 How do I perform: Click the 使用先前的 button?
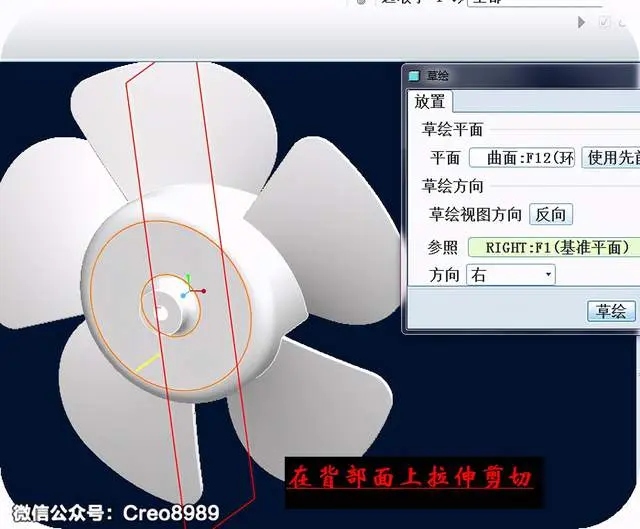[x=611, y=158]
